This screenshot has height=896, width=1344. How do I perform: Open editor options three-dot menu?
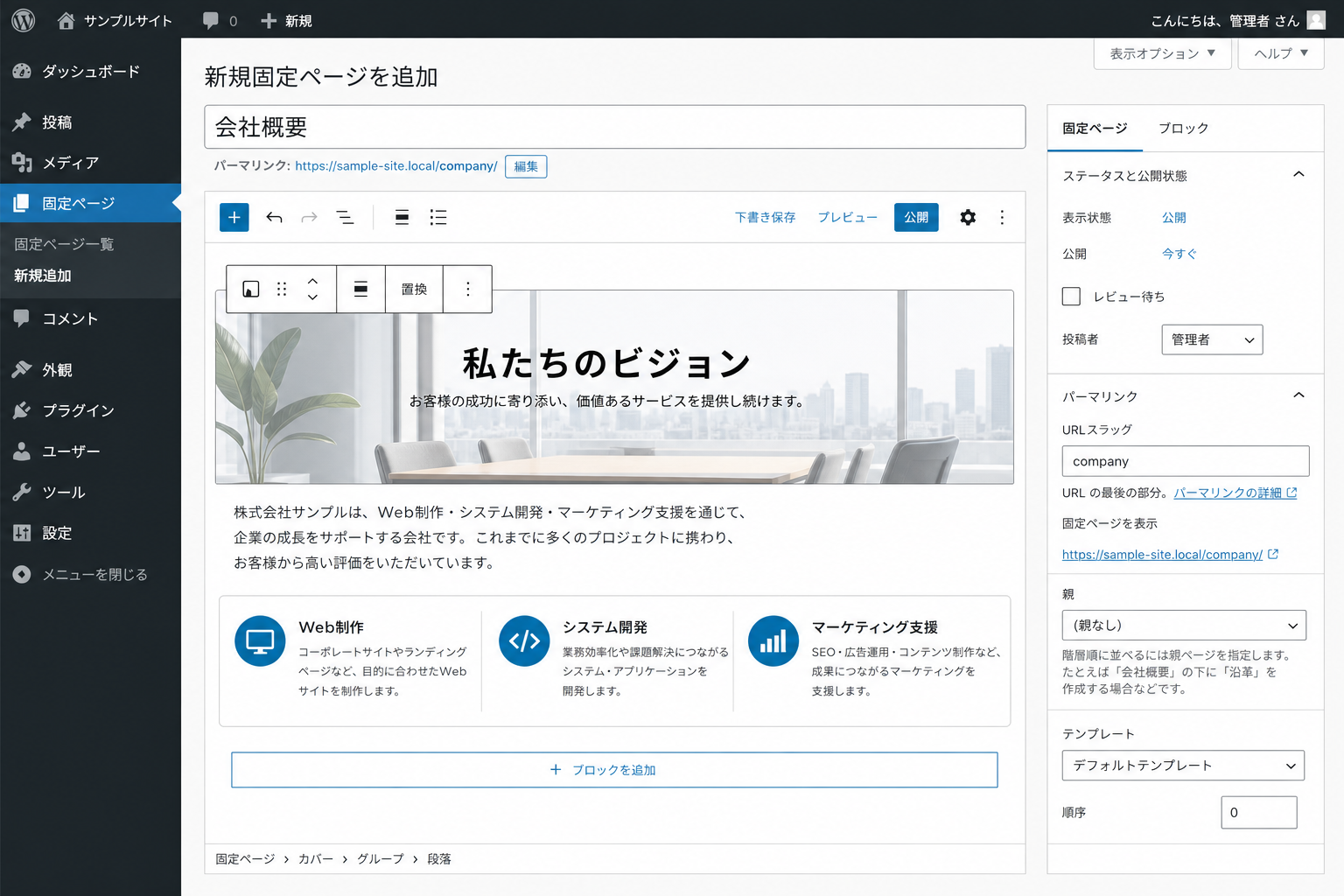pyautogui.click(x=1002, y=217)
